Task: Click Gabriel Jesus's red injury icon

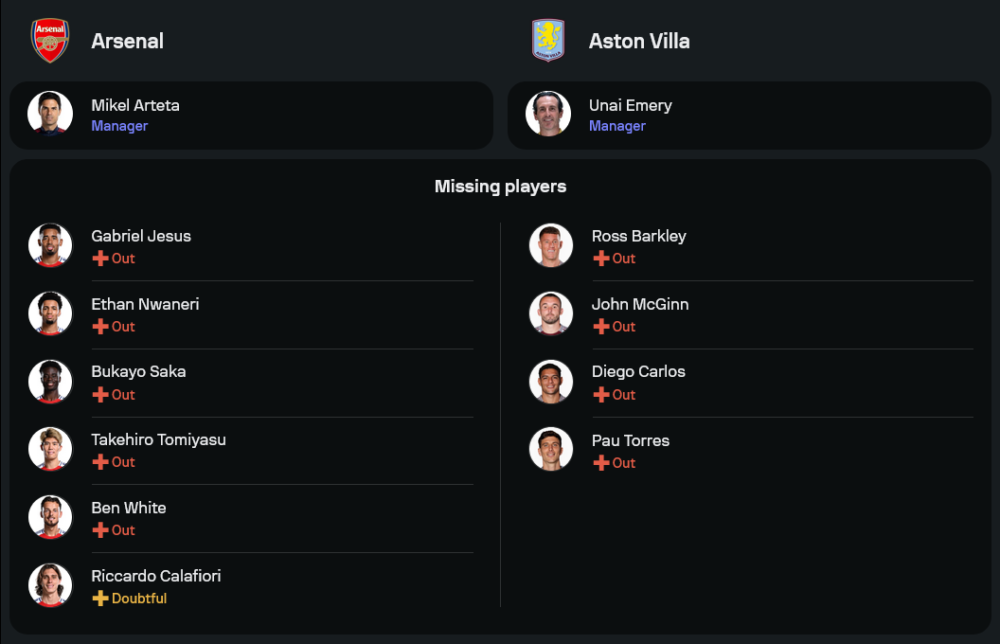Action: [100, 258]
